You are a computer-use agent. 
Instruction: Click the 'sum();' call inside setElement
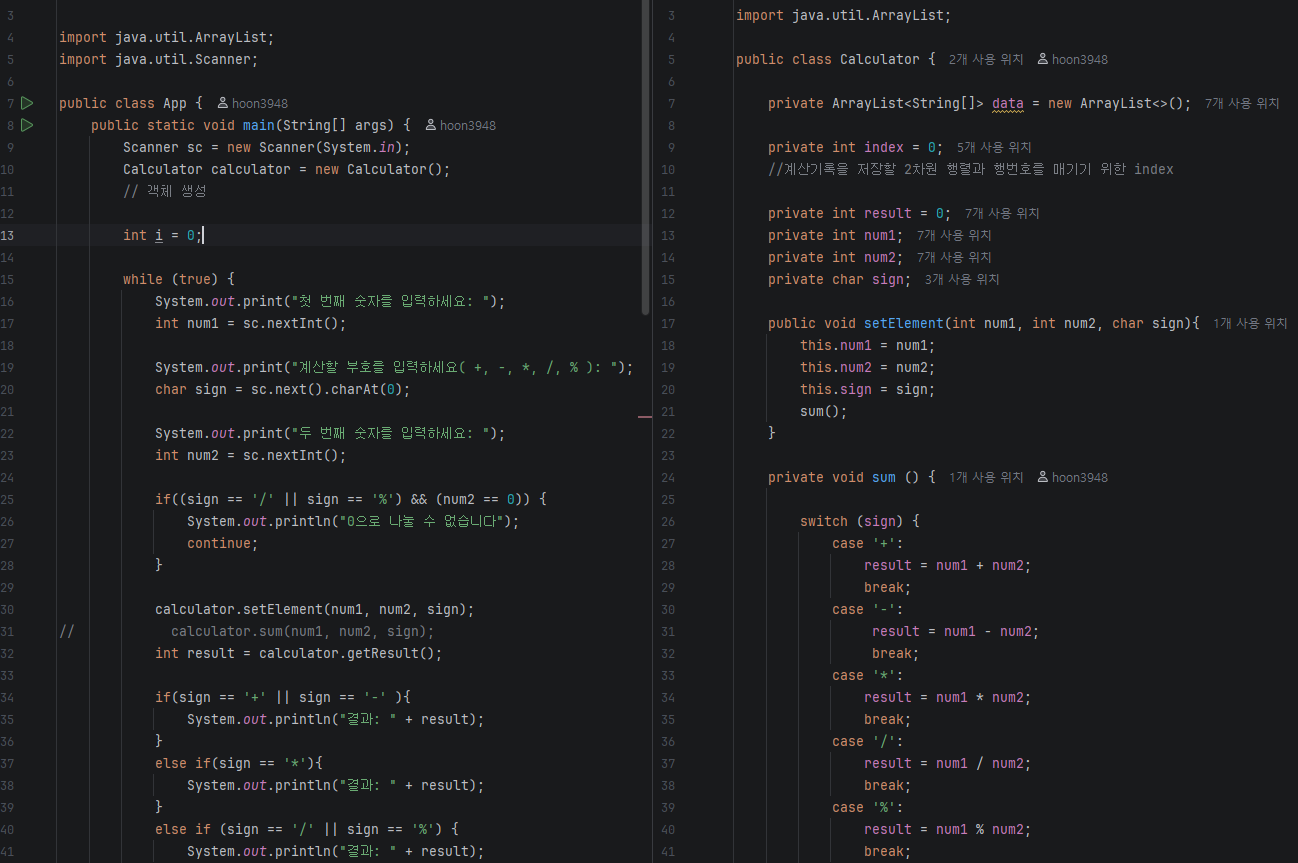[824, 411]
